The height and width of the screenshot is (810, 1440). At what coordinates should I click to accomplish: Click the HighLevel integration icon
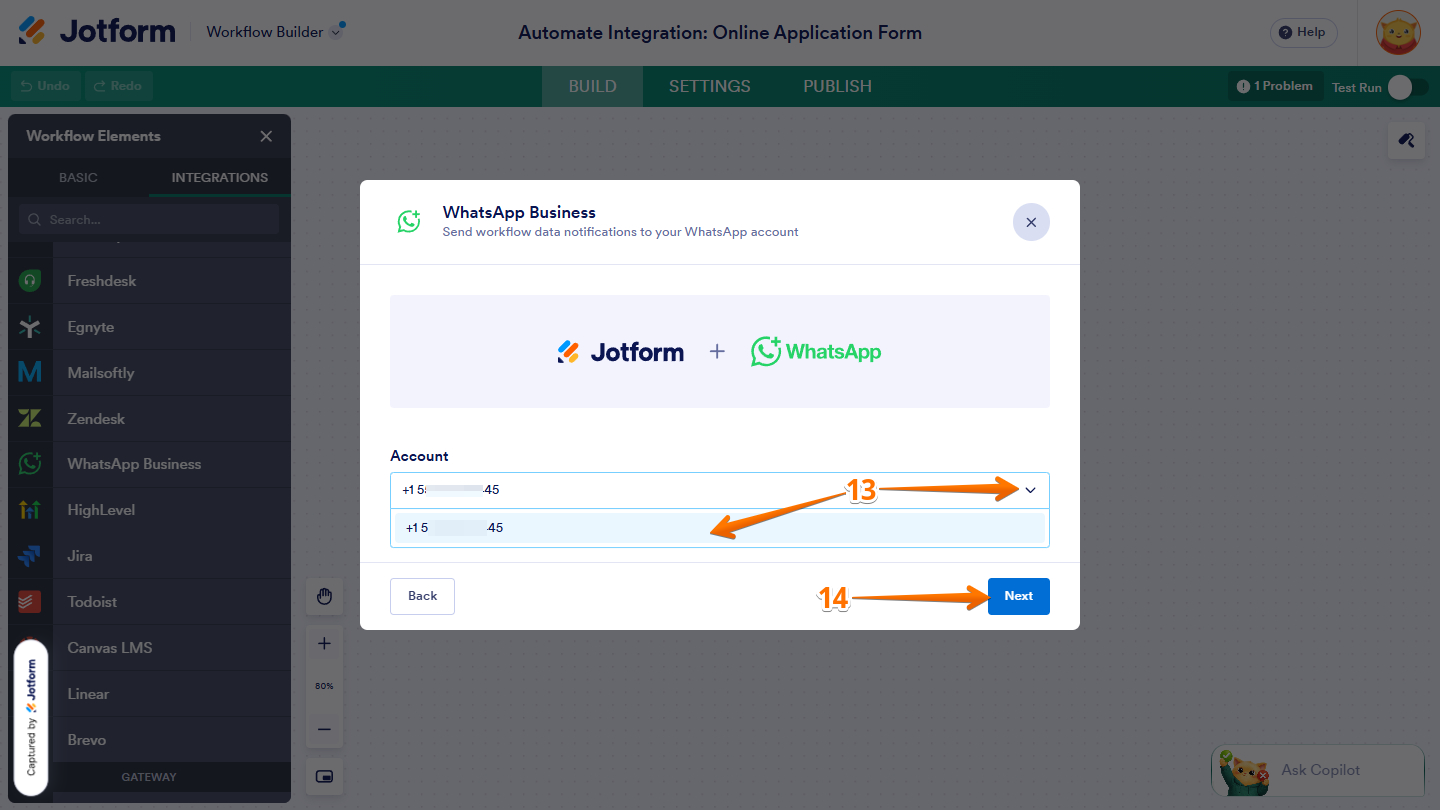click(30, 510)
